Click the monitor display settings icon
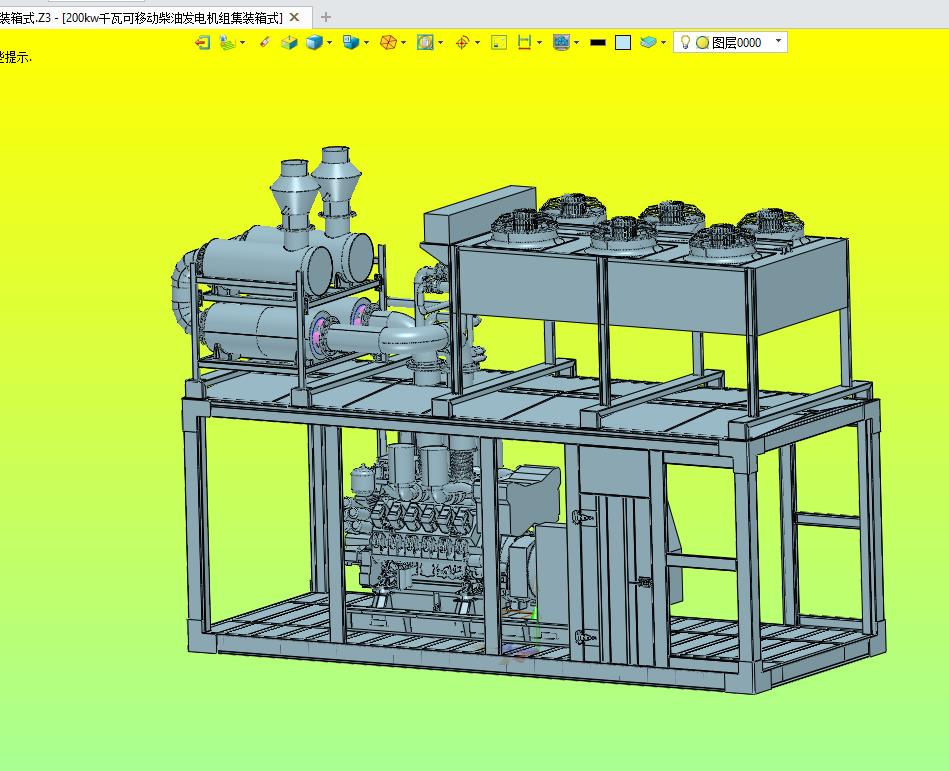949x771 pixels. coord(562,42)
